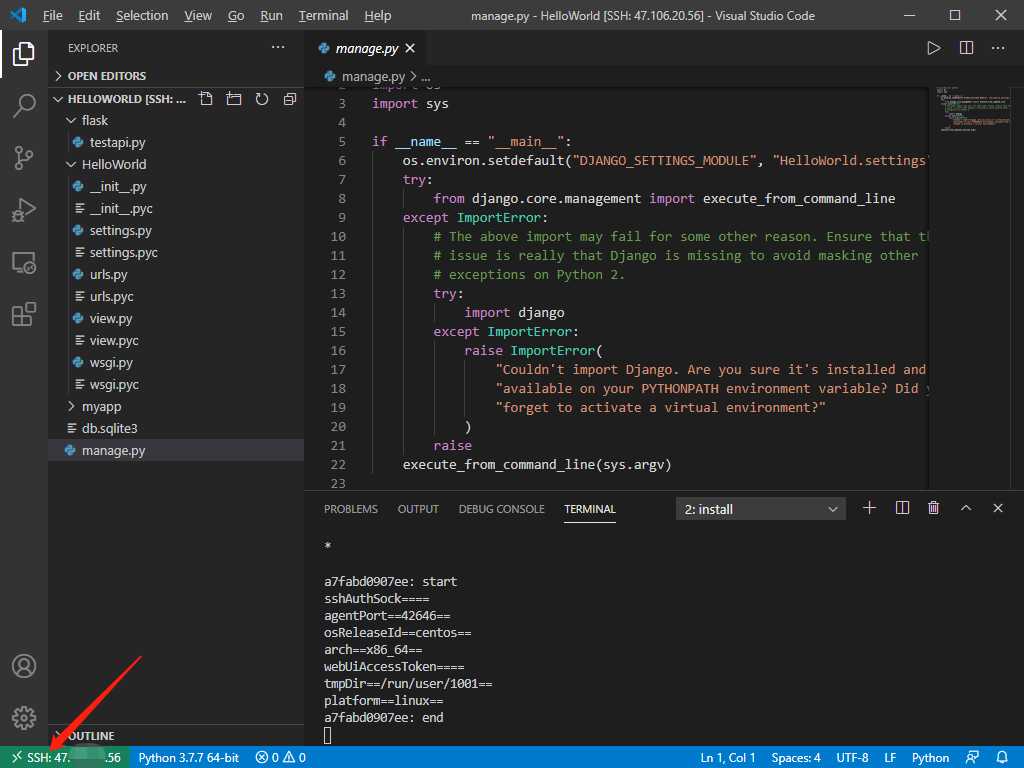
Task: Create a new folder in HelloWorld explorer
Action: [x=234, y=99]
